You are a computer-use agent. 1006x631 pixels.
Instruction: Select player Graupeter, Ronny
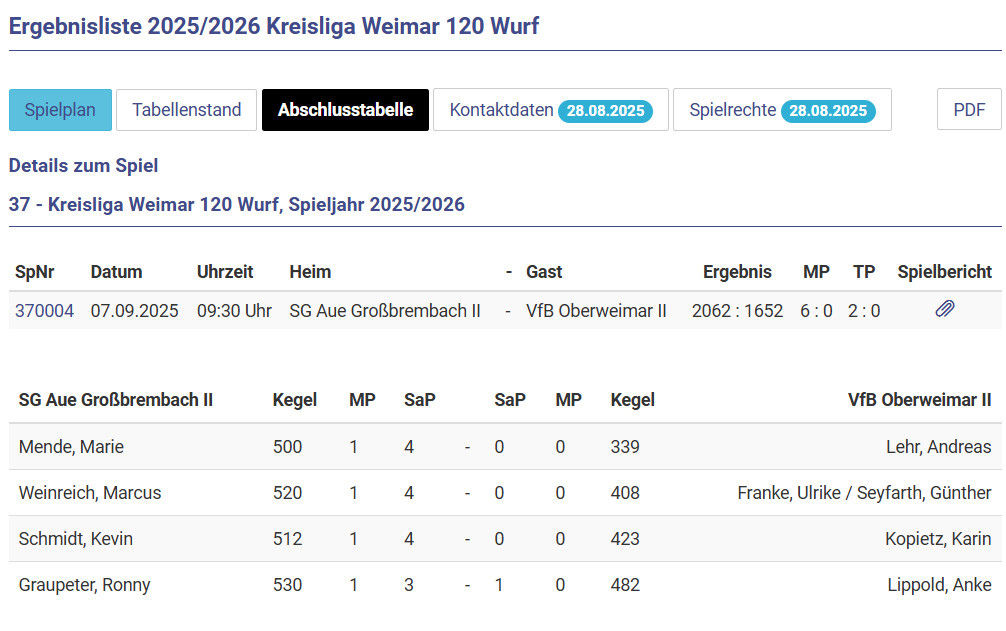tap(84, 585)
